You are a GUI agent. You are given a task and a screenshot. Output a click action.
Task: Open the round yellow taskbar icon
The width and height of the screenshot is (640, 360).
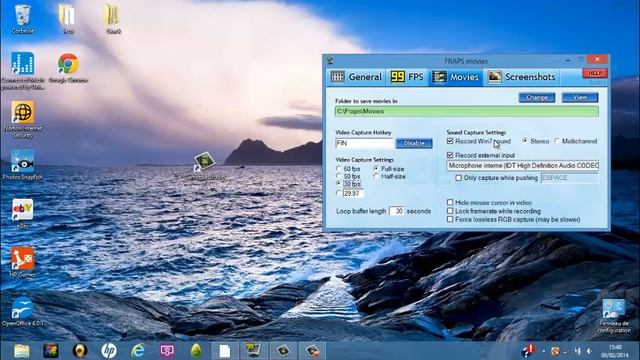pyautogui.click(x=80, y=351)
